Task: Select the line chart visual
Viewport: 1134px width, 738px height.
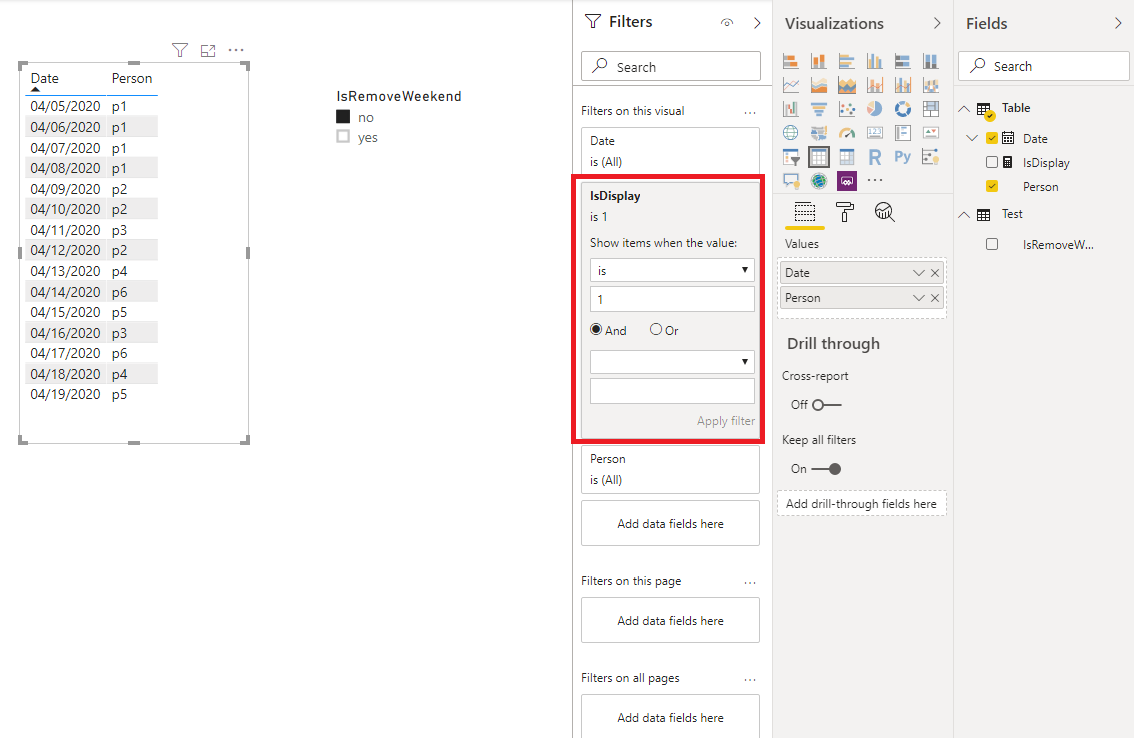Action: (790, 85)
